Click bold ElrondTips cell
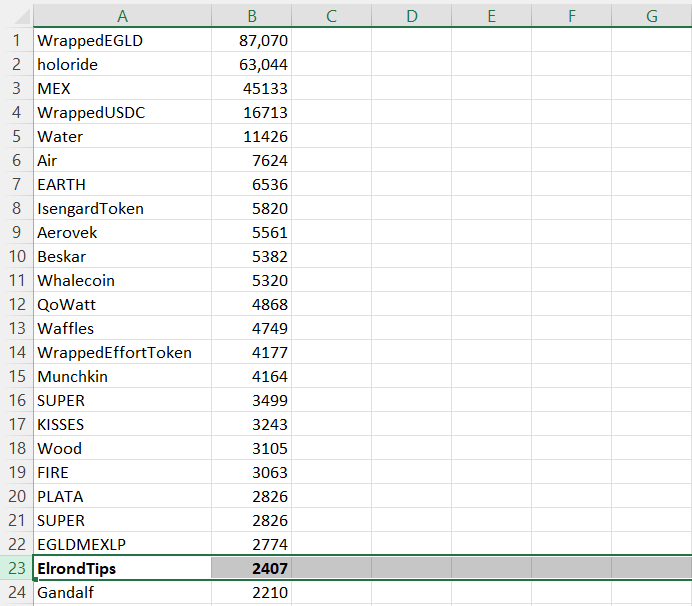 tap(123, 568)
